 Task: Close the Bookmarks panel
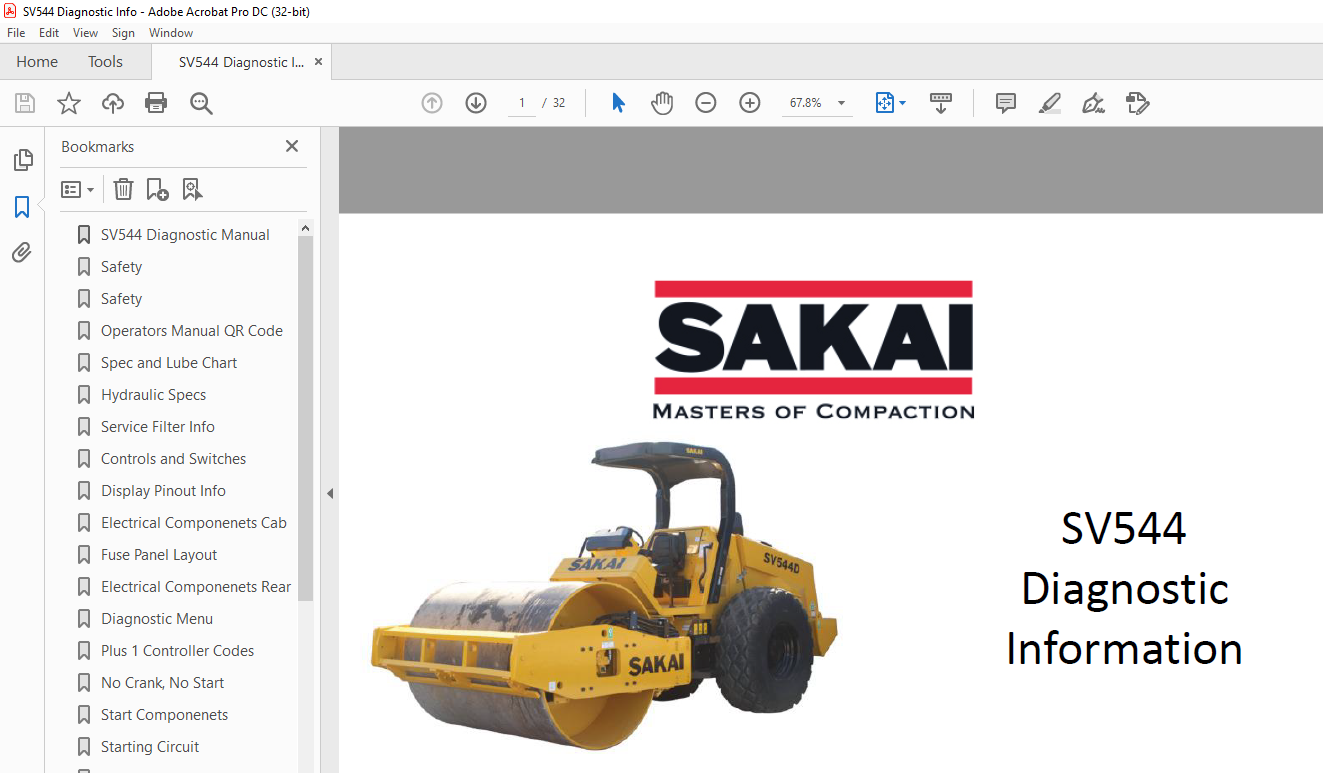pos(292,146)
